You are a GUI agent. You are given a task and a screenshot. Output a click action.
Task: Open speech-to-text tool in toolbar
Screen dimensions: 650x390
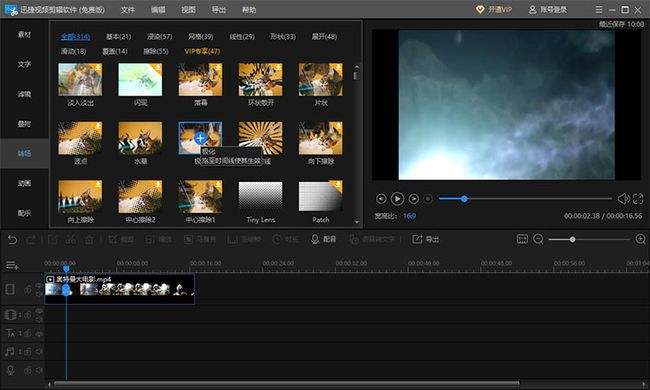(371, 240)
